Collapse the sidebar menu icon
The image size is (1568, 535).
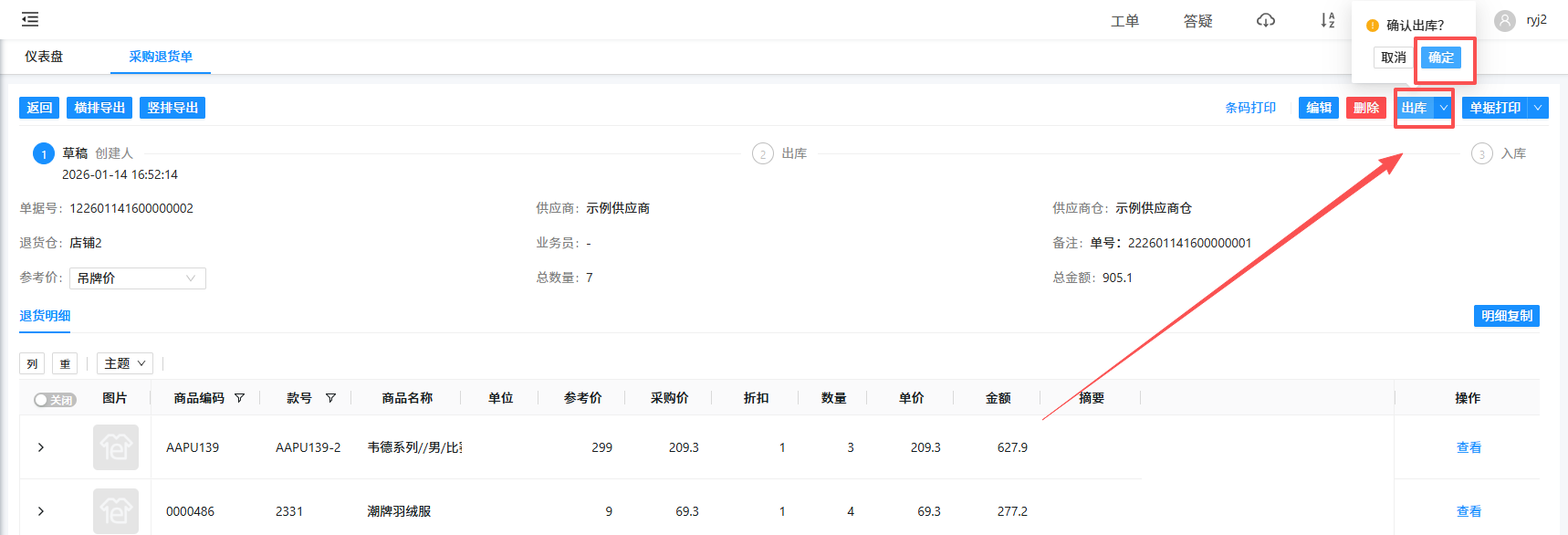point(30,19)
